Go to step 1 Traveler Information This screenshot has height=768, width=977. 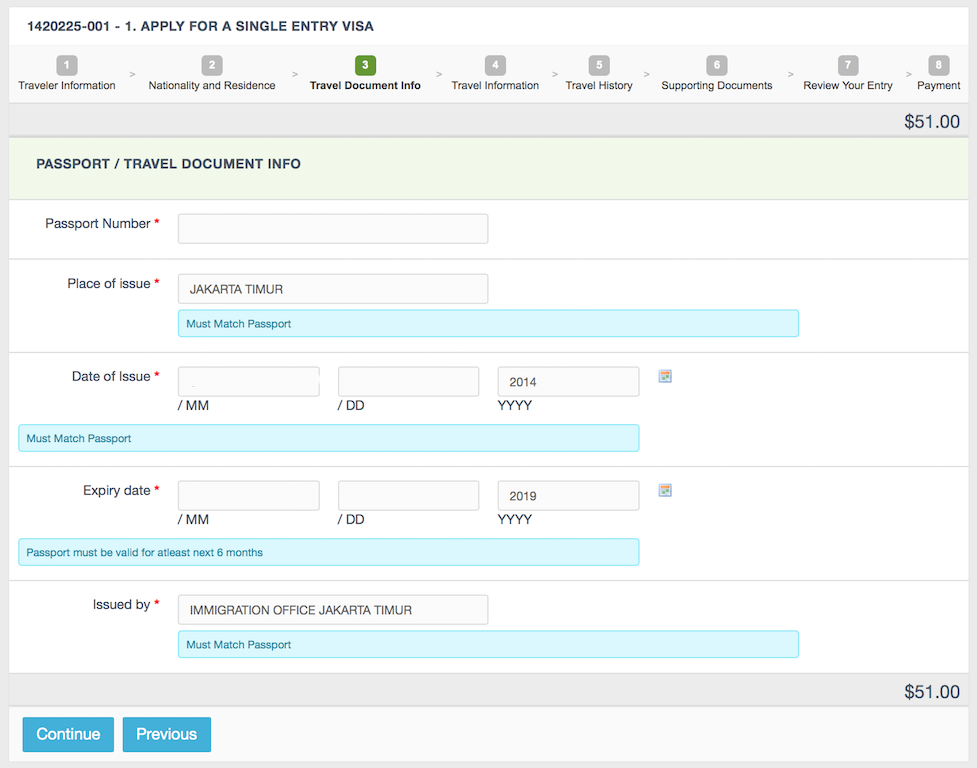67,75
